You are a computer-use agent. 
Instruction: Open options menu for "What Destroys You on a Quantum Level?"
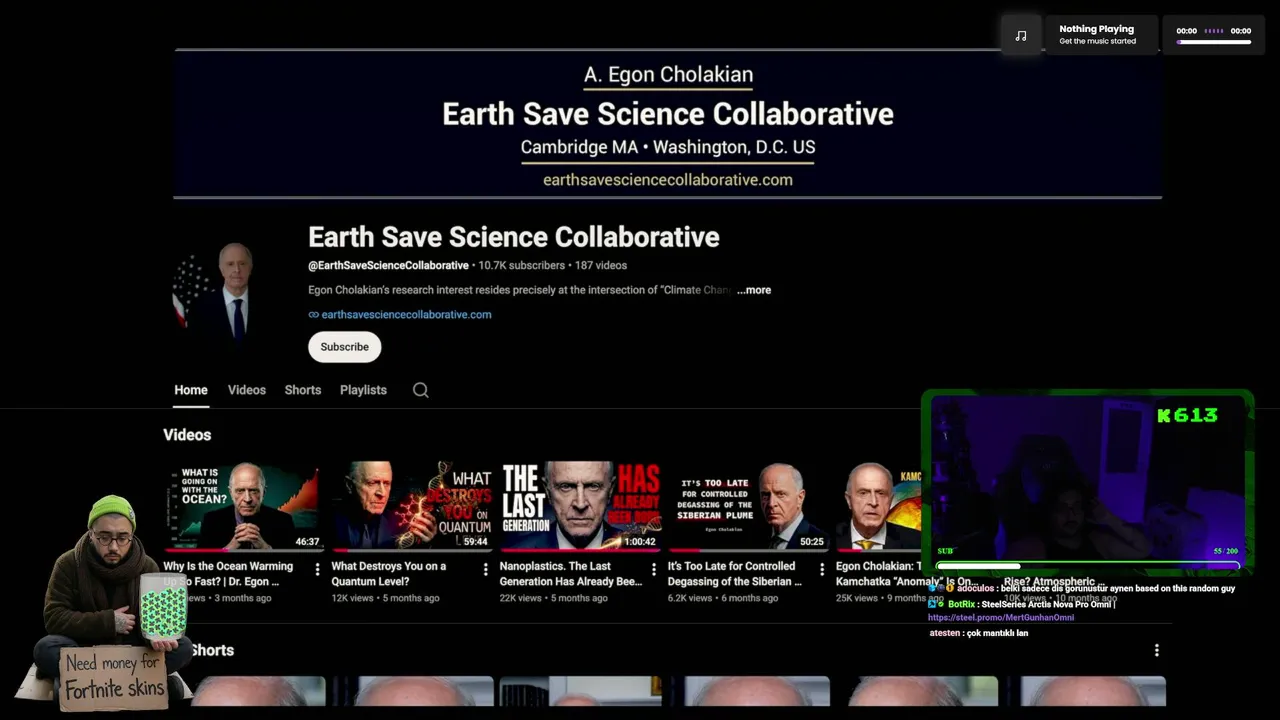point(486,569)
